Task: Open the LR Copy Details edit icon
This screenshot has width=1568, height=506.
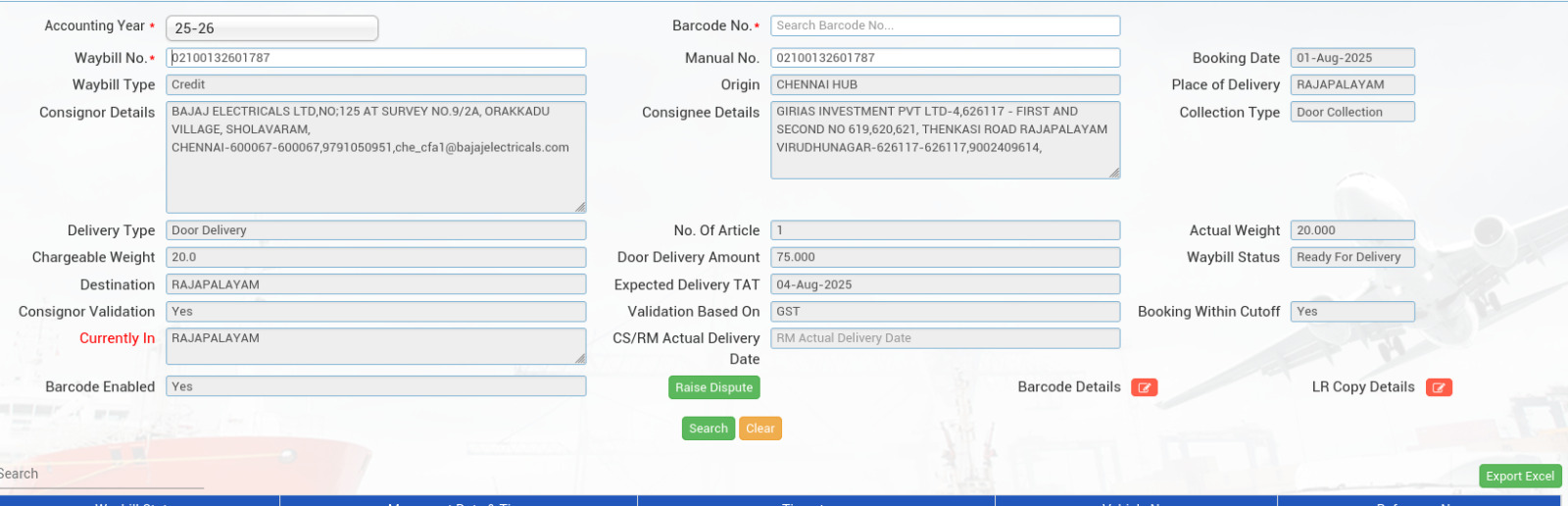Action: [1438, 387]
